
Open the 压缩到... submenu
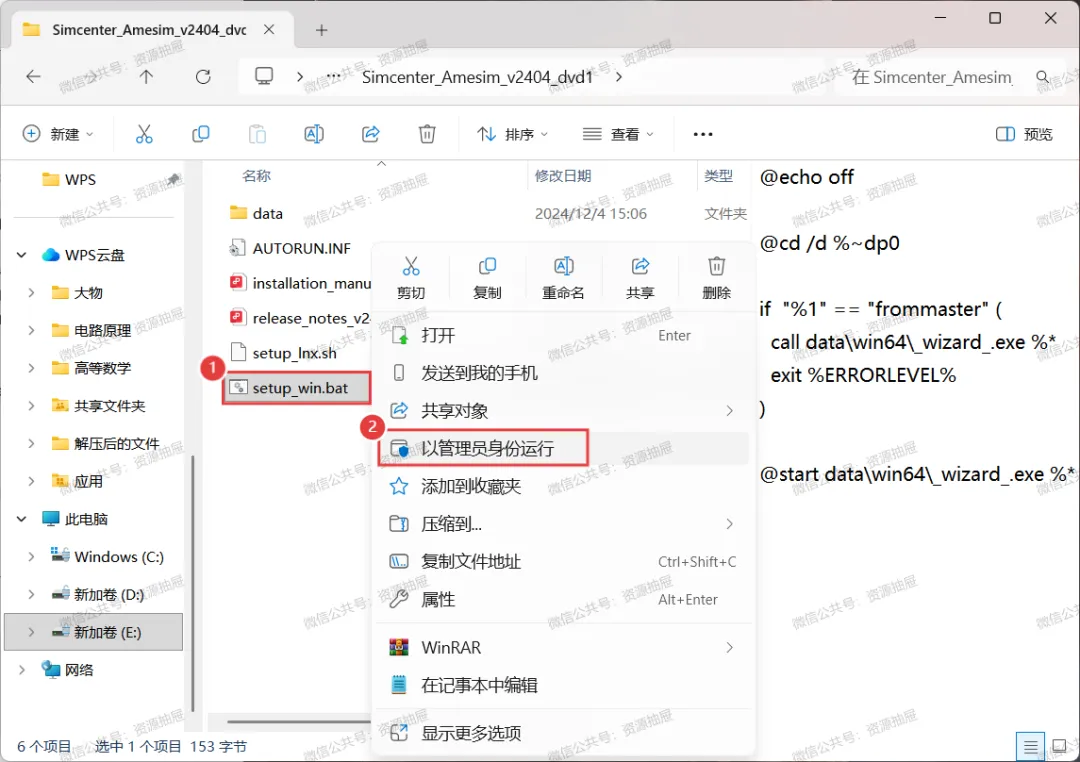click(x=563, y=524)
